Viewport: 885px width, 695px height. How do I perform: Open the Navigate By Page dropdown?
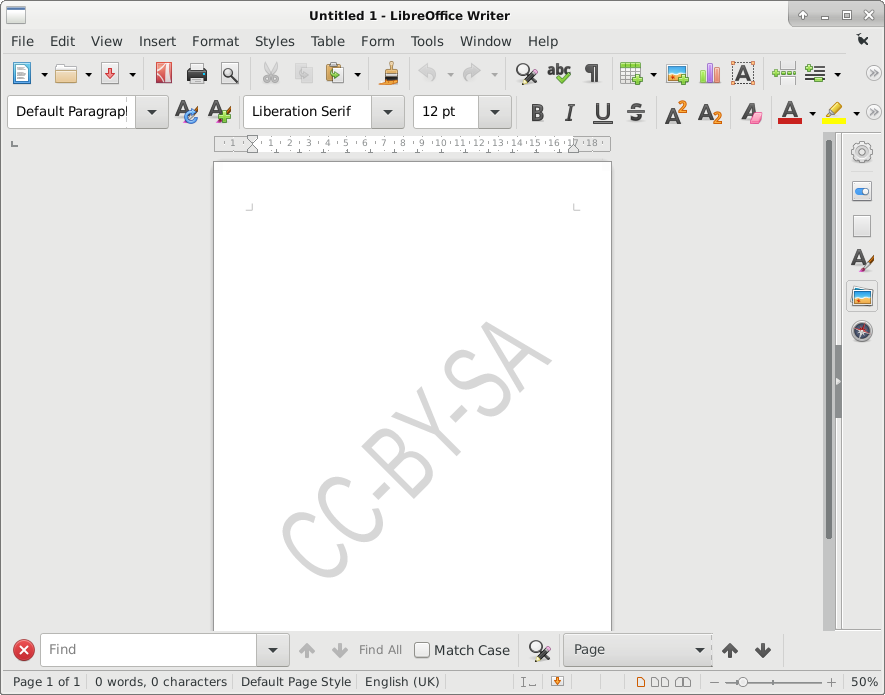(638, 650)
